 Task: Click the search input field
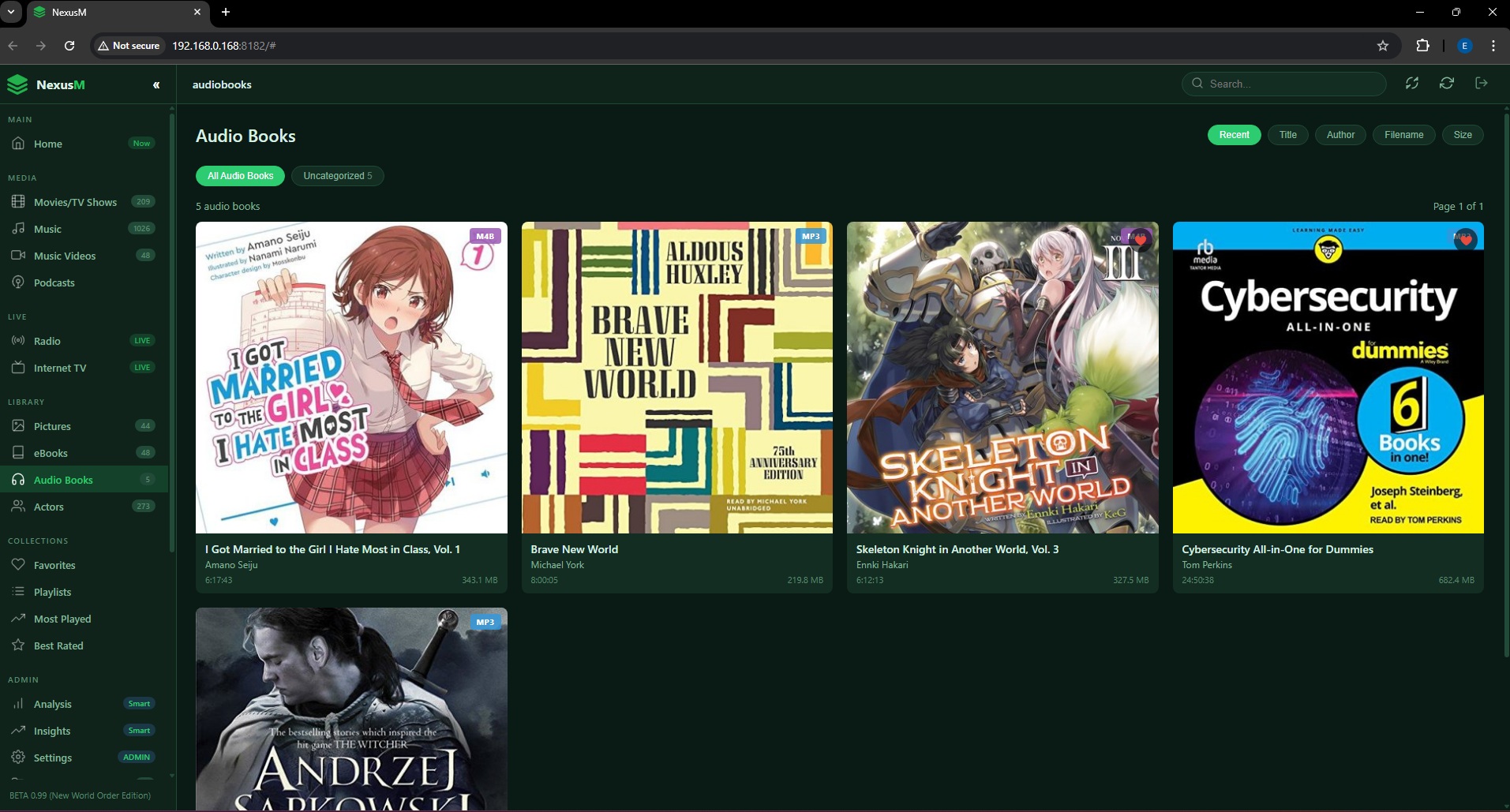click(1283, 83)
